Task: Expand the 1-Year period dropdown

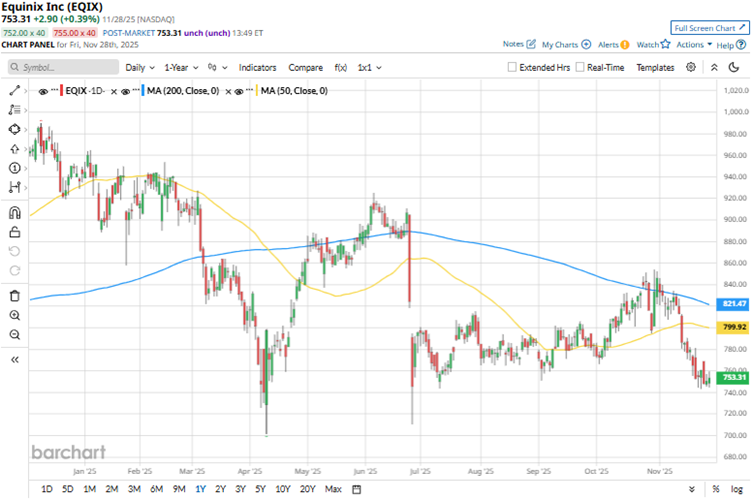Action: click(183, 68)
